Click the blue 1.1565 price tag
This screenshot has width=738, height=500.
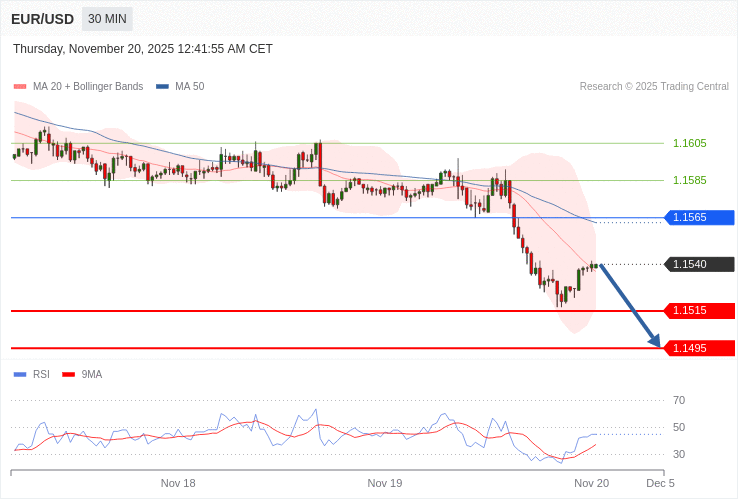pos(699,218)
